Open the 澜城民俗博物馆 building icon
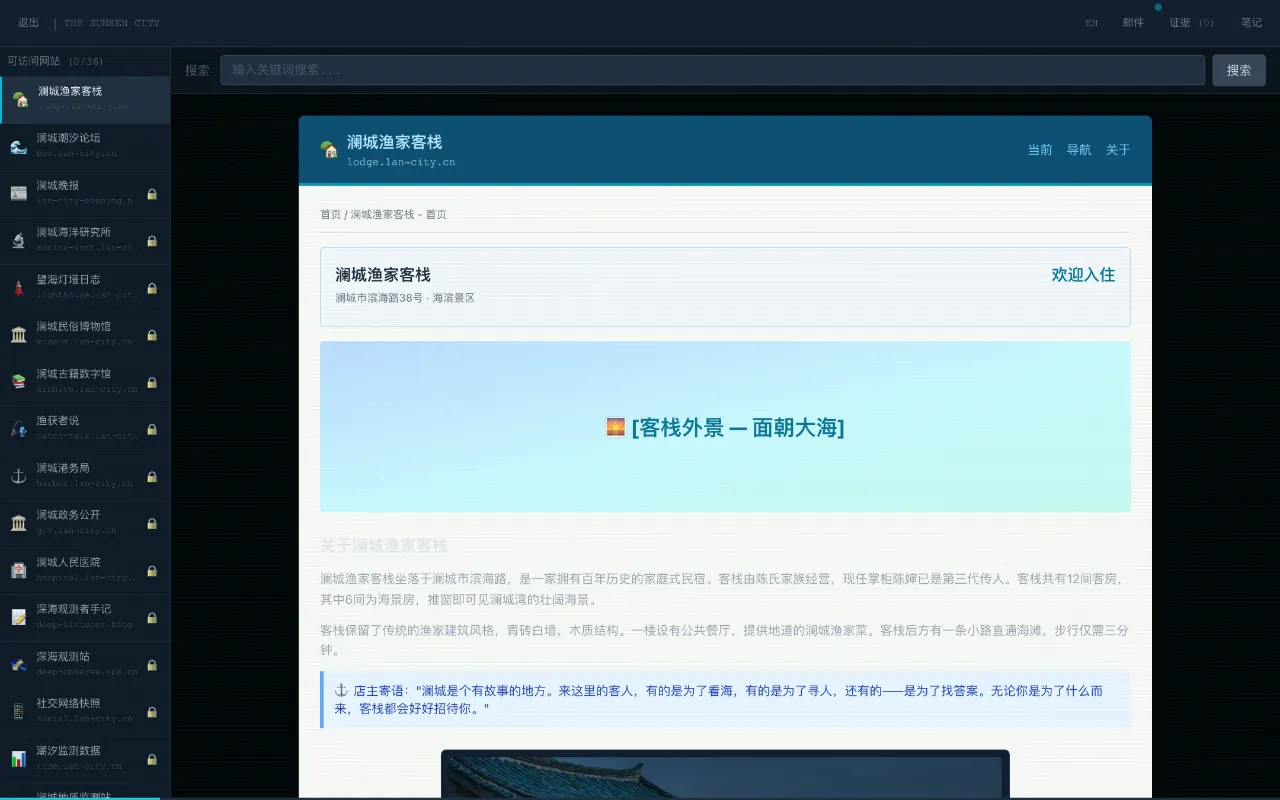Image resolution: width=1280 pixels, height=800 pixels. (x=18, y=334)
